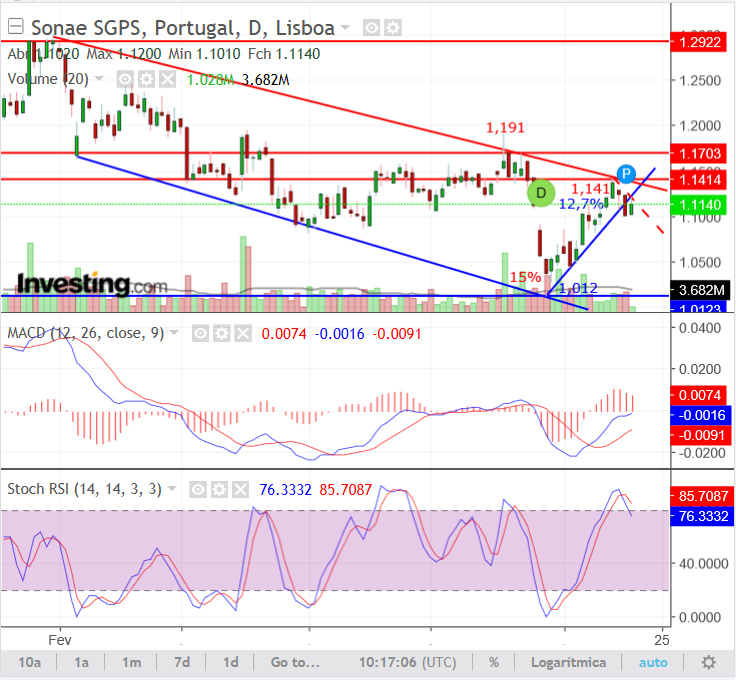Hide the Stoch RSI indicator with eye icon
Screen dimensions: 736x680
[x=198, y=490]
